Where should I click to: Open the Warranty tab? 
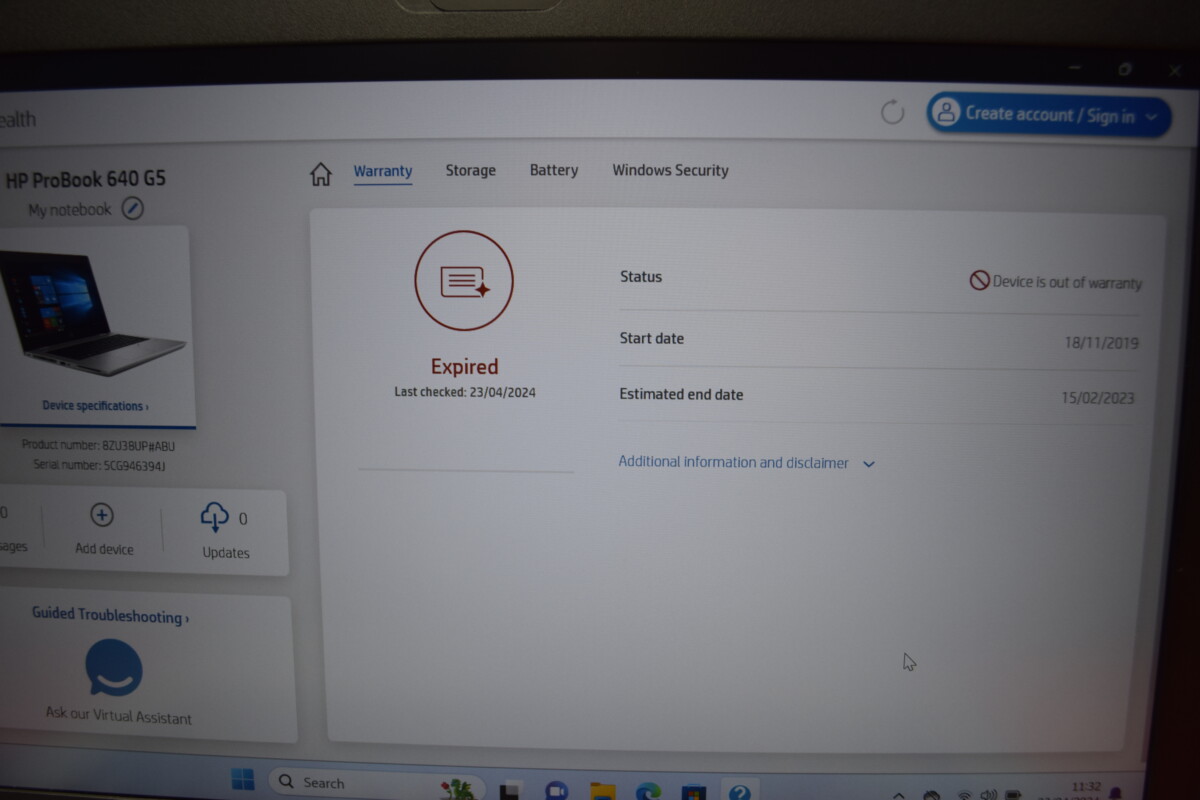coord(383,171)
